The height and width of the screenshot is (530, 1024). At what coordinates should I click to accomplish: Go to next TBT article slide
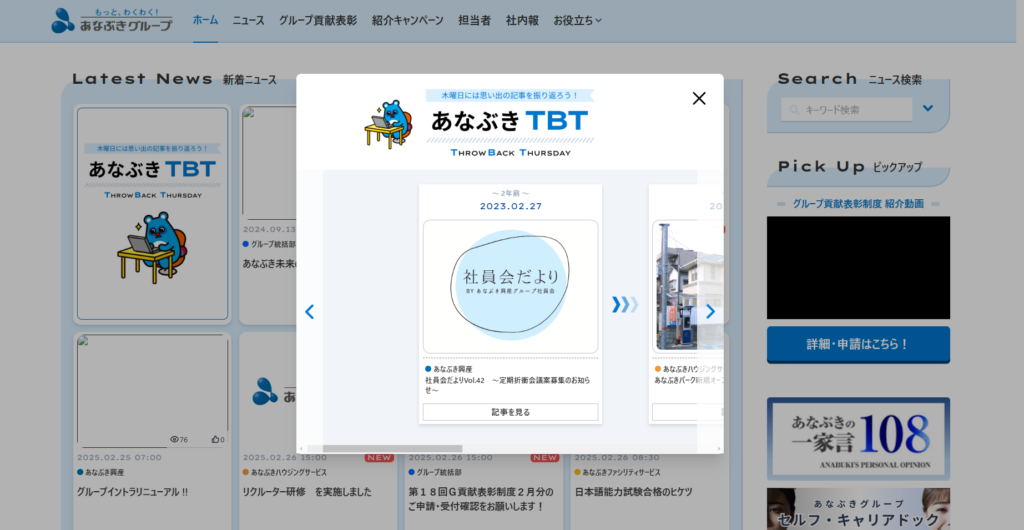coord(711,312)
